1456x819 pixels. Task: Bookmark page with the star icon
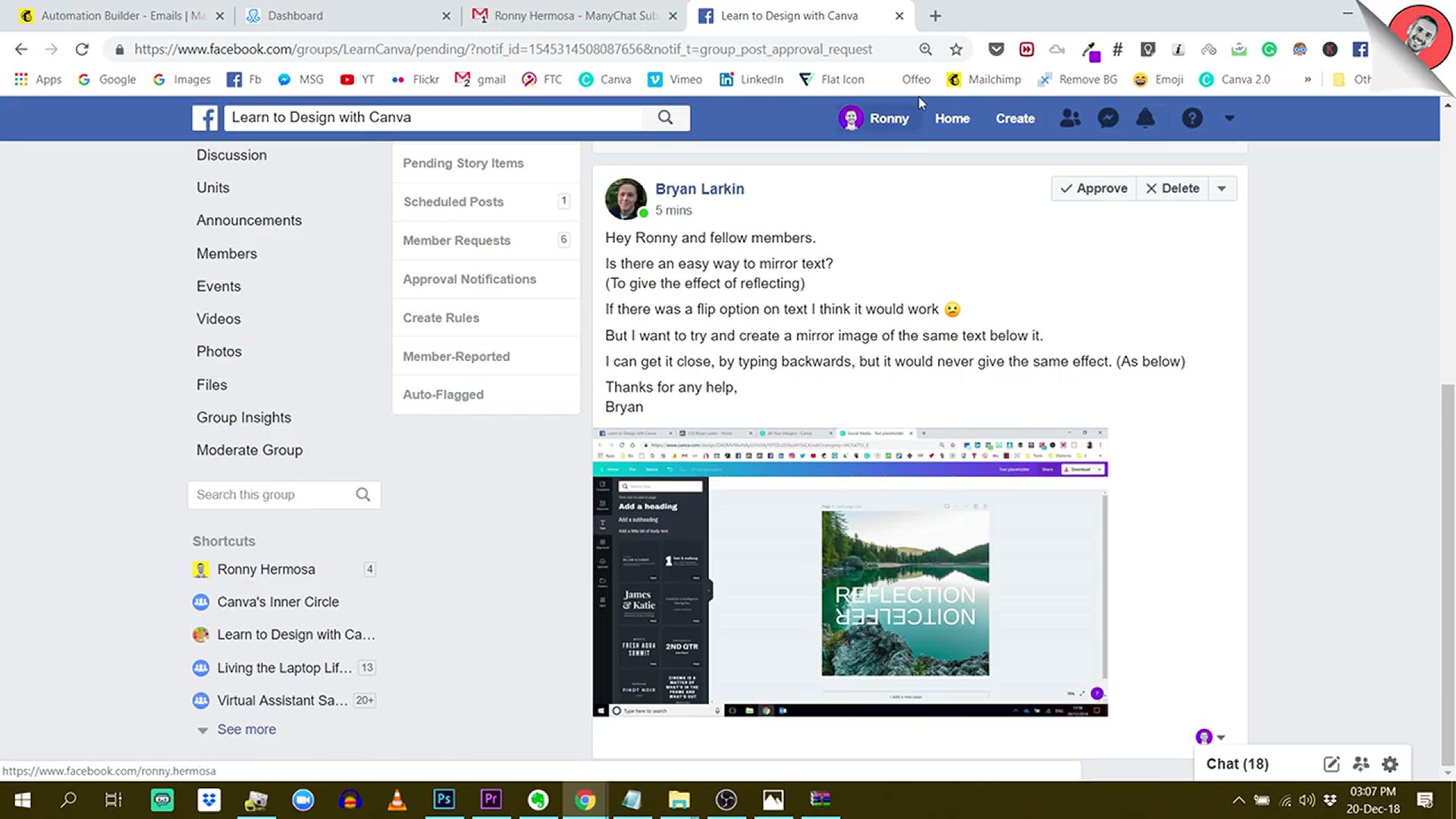pos(956,49)
